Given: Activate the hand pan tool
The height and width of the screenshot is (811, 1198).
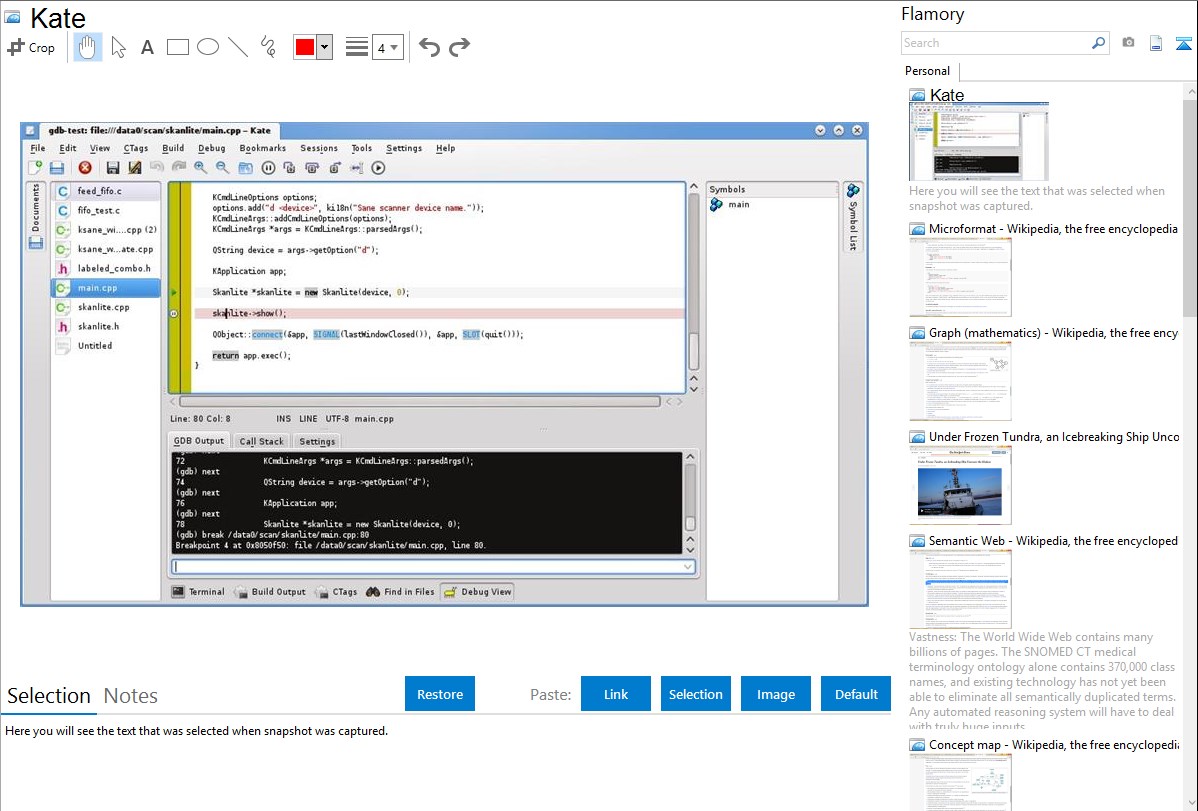Looking at the screenshot, I should [x=87, y=47].
